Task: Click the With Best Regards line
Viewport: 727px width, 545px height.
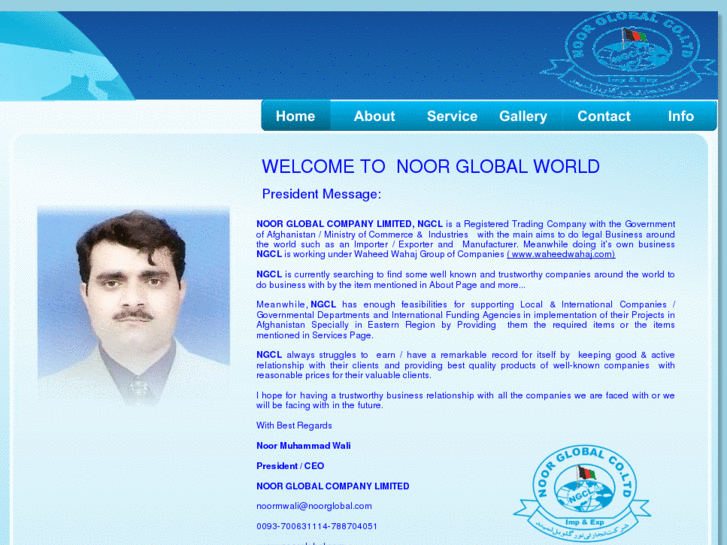Action: (294, 425)
